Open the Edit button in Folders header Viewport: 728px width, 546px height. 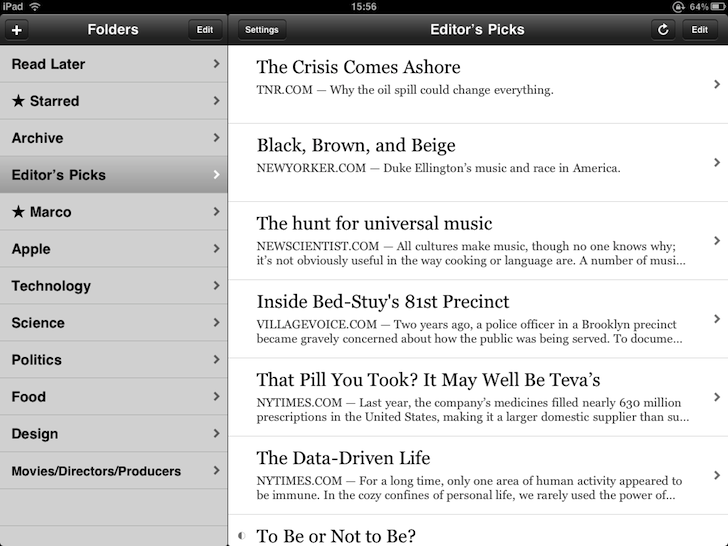coord(205,30)
